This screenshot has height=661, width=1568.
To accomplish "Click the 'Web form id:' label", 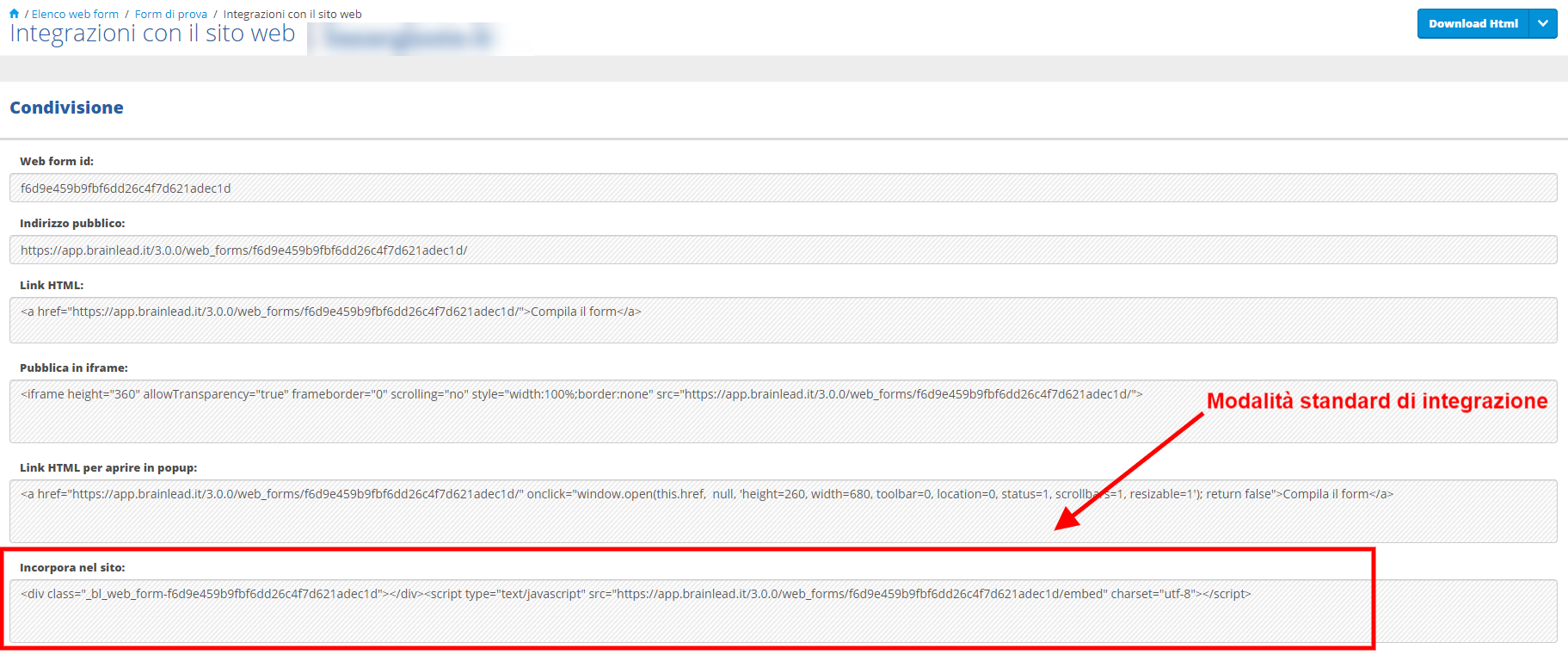I will (x=57, y=161).
